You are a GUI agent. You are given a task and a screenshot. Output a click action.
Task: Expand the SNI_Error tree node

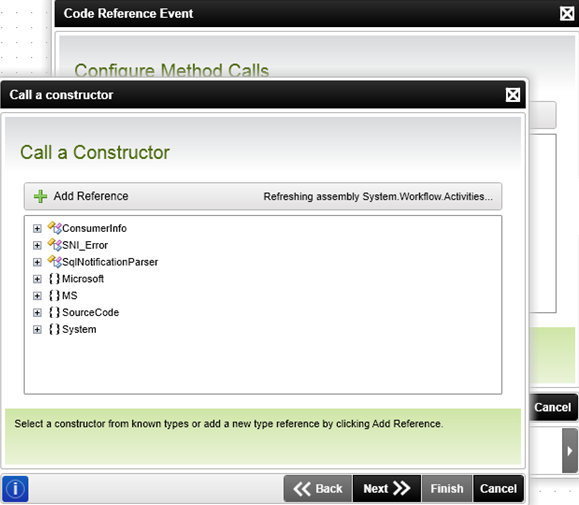tap(37, 245)
